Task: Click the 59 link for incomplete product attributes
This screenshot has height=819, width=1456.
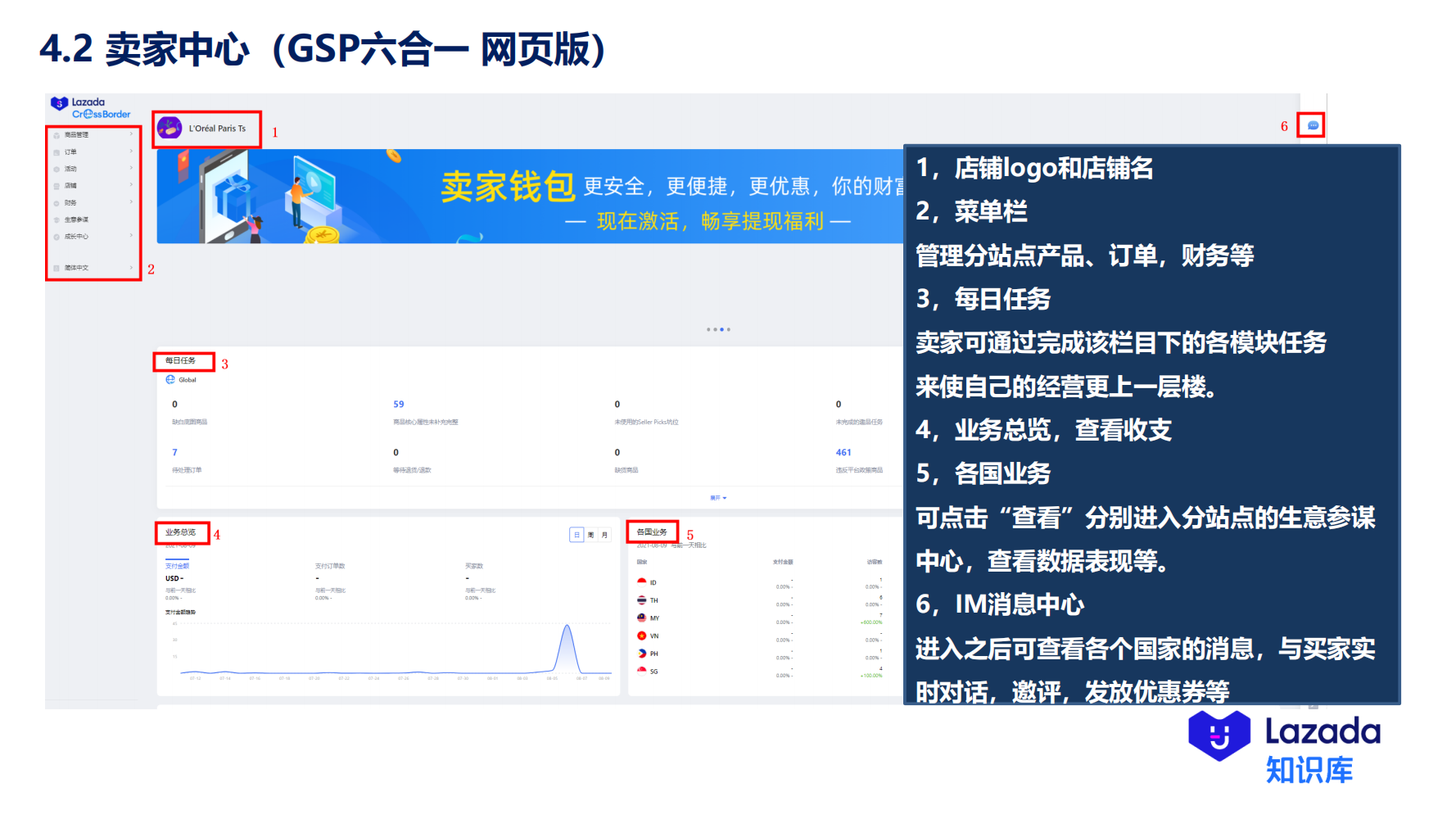Action: point(399,403)
